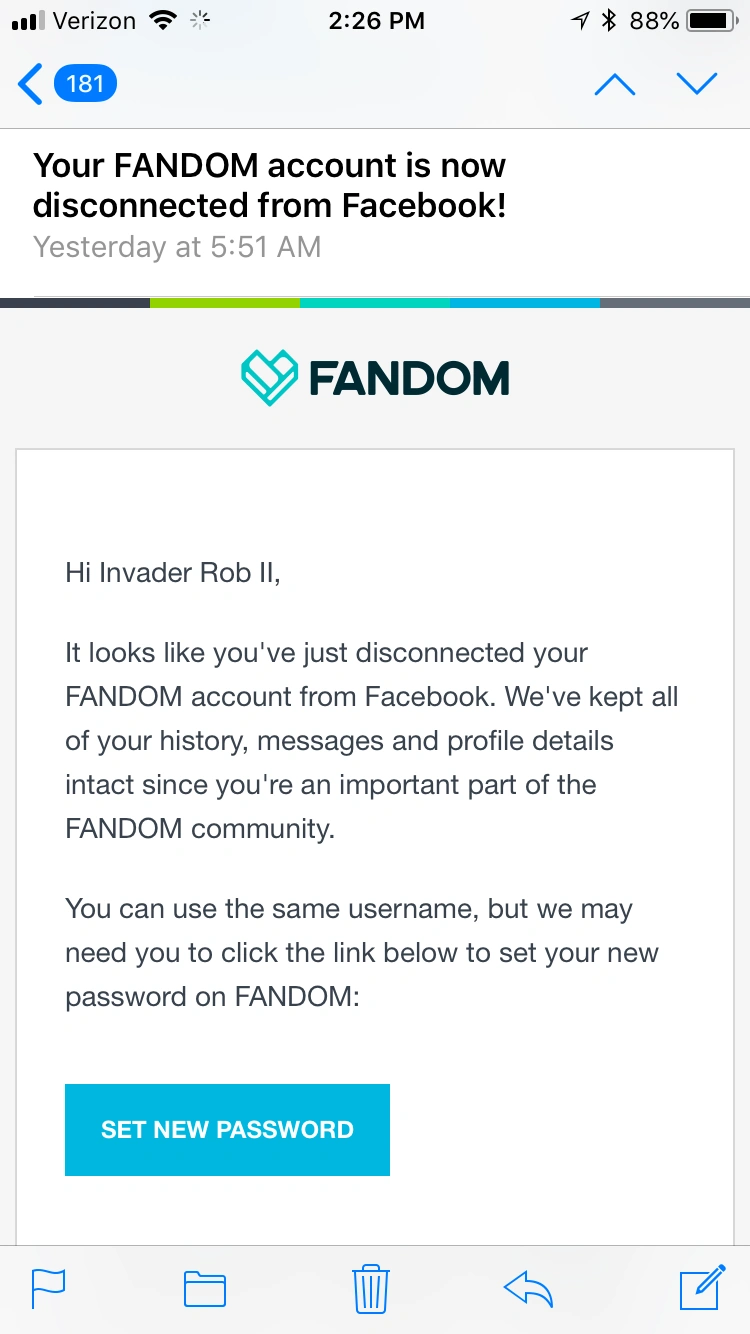Tap the green segment of color bar

pyautogui.click(x=225, y=302)
